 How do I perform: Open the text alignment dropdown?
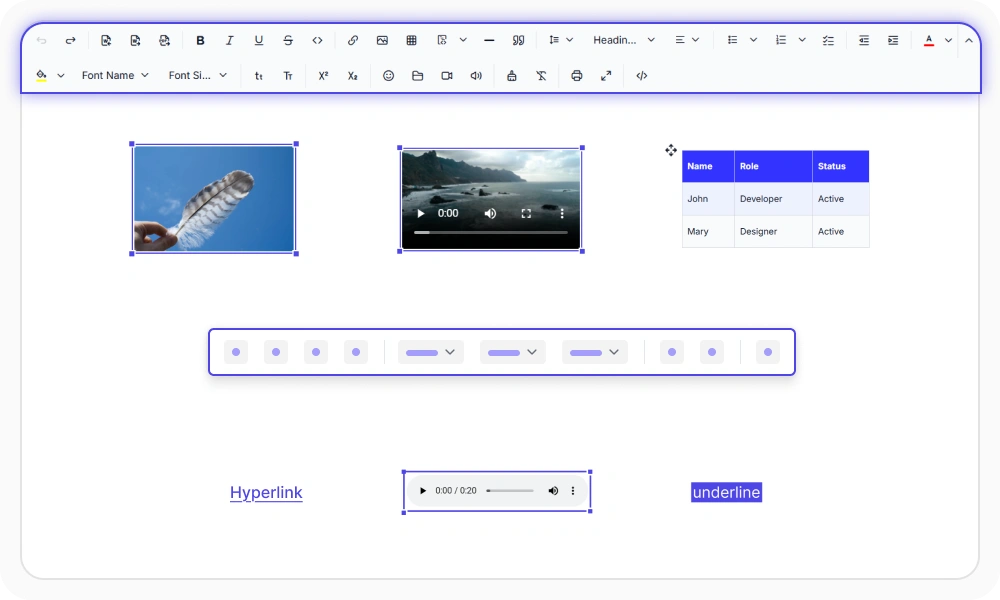point(688,40)
